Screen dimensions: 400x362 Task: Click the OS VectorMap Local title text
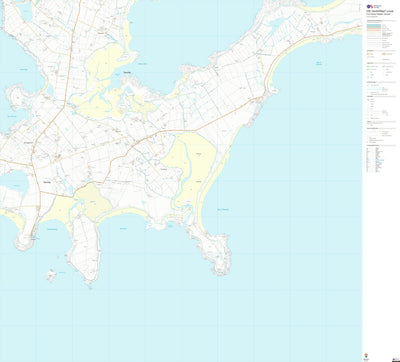point(381,12)
